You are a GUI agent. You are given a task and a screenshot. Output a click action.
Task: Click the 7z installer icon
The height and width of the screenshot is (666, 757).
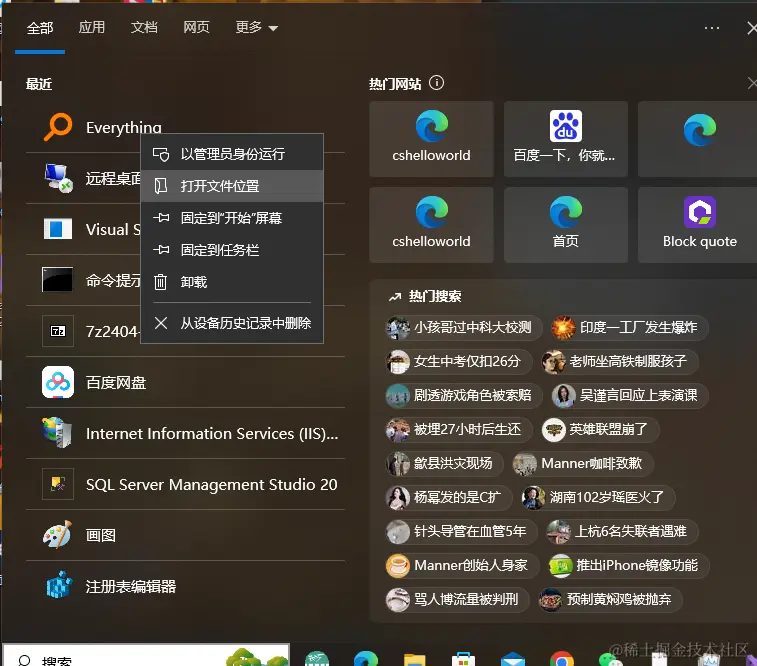tap(58, 331)
